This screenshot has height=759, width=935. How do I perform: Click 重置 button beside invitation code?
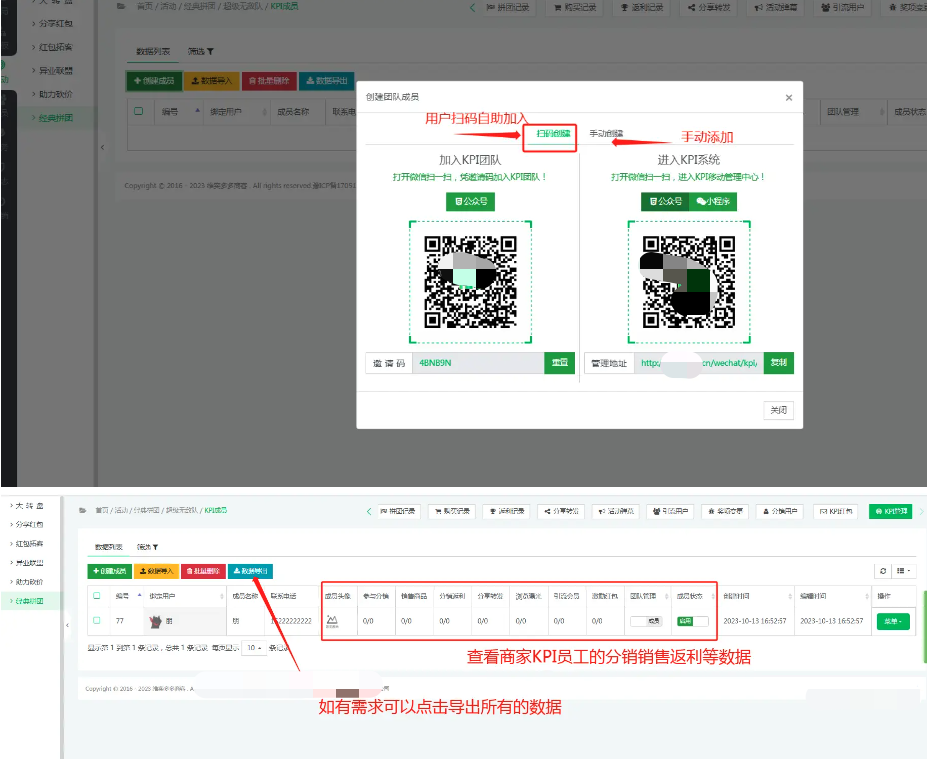coord(559,363)
